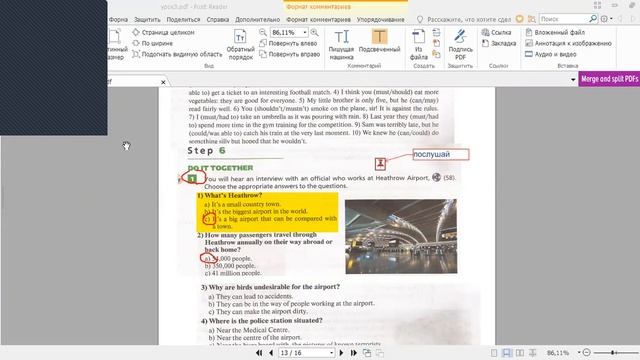
Task: Open the Защитить ribbon tab
Action: pos(147,19)
